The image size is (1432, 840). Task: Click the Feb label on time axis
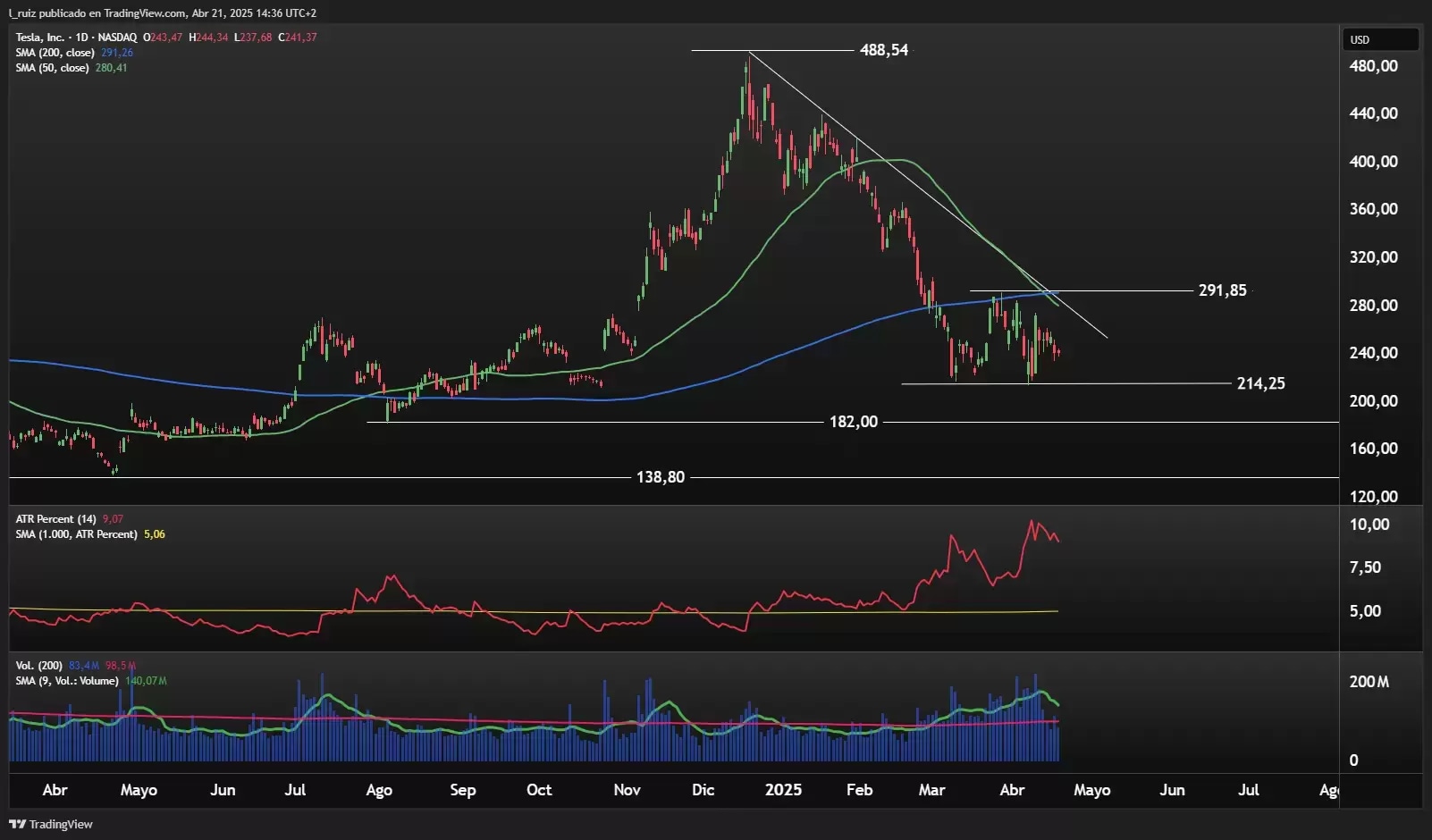[x=859, y=790]
